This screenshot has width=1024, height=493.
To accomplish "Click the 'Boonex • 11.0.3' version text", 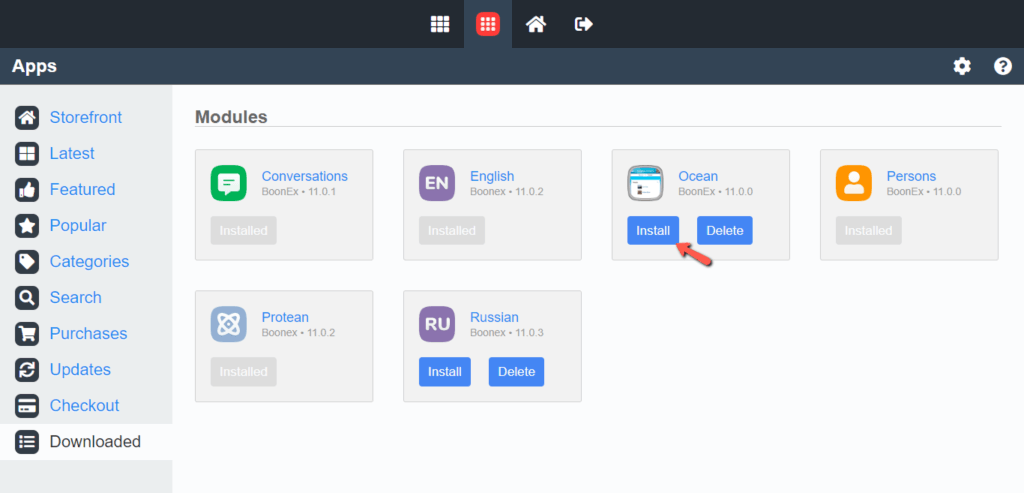I will (507, 333).
